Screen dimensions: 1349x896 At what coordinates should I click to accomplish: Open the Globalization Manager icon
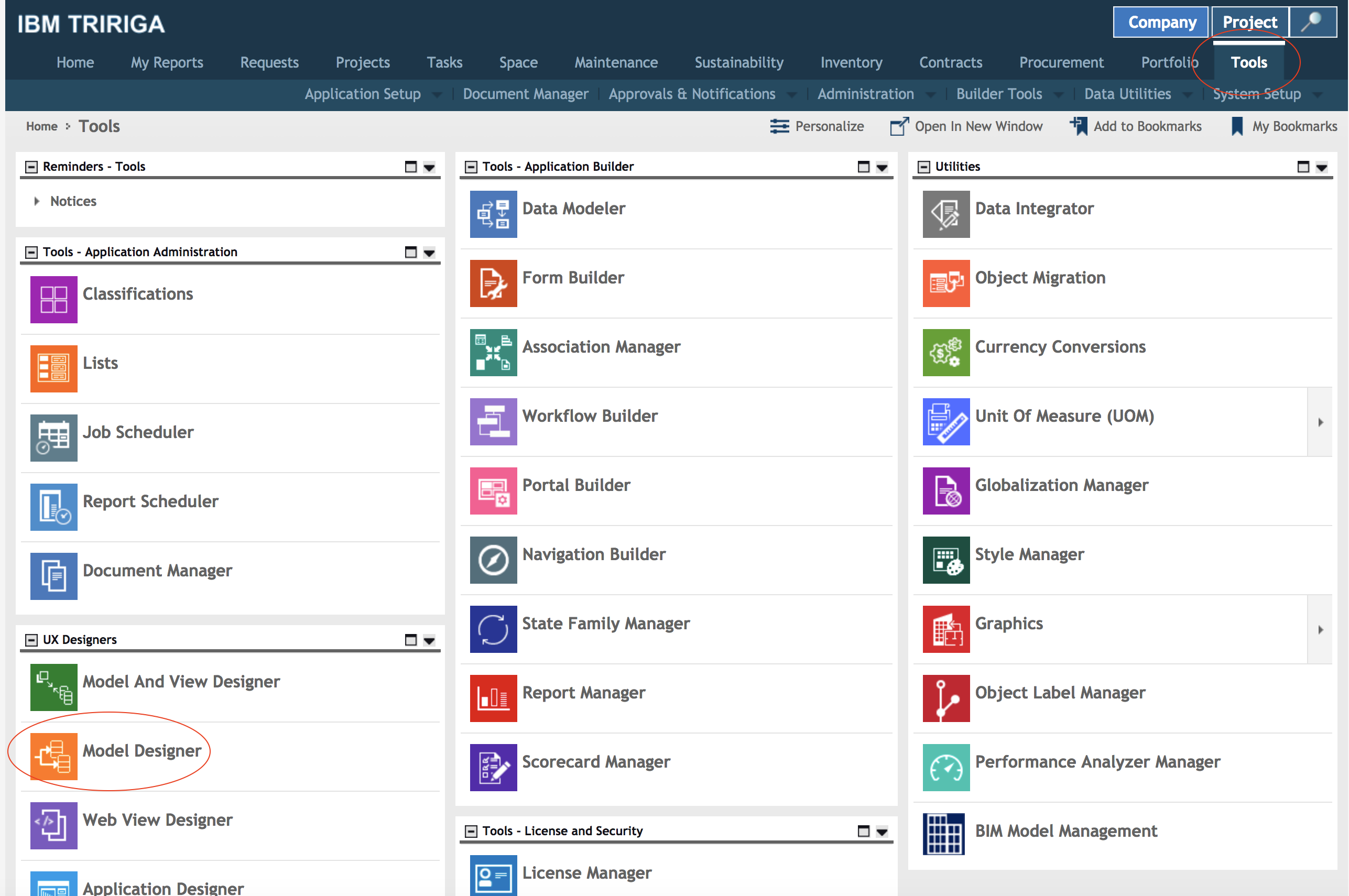[x=945, y=490]
